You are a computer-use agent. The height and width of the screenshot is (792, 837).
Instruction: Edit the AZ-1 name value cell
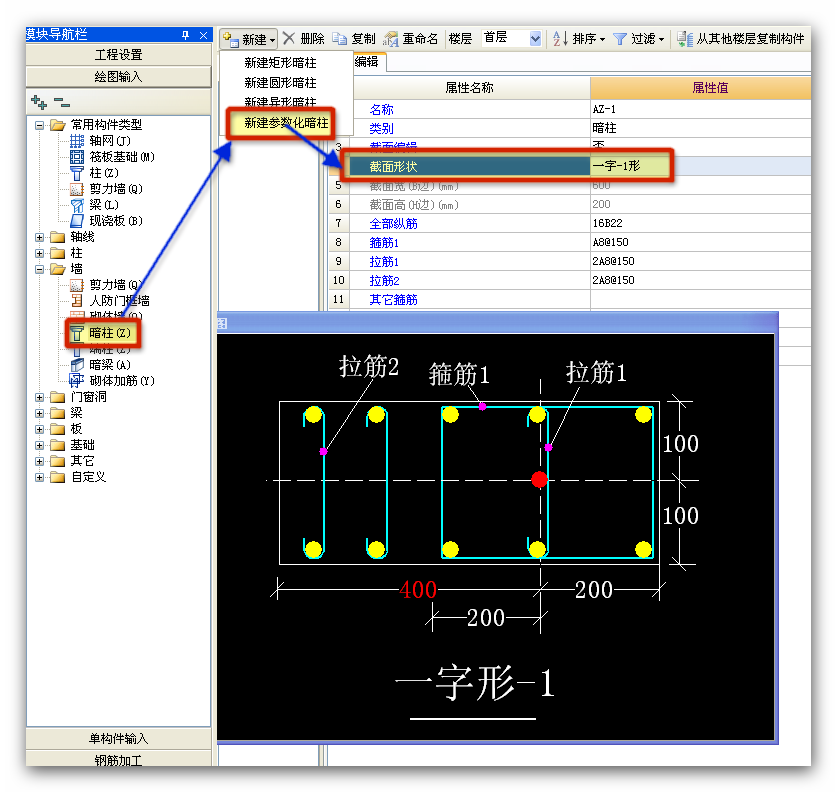700,109
